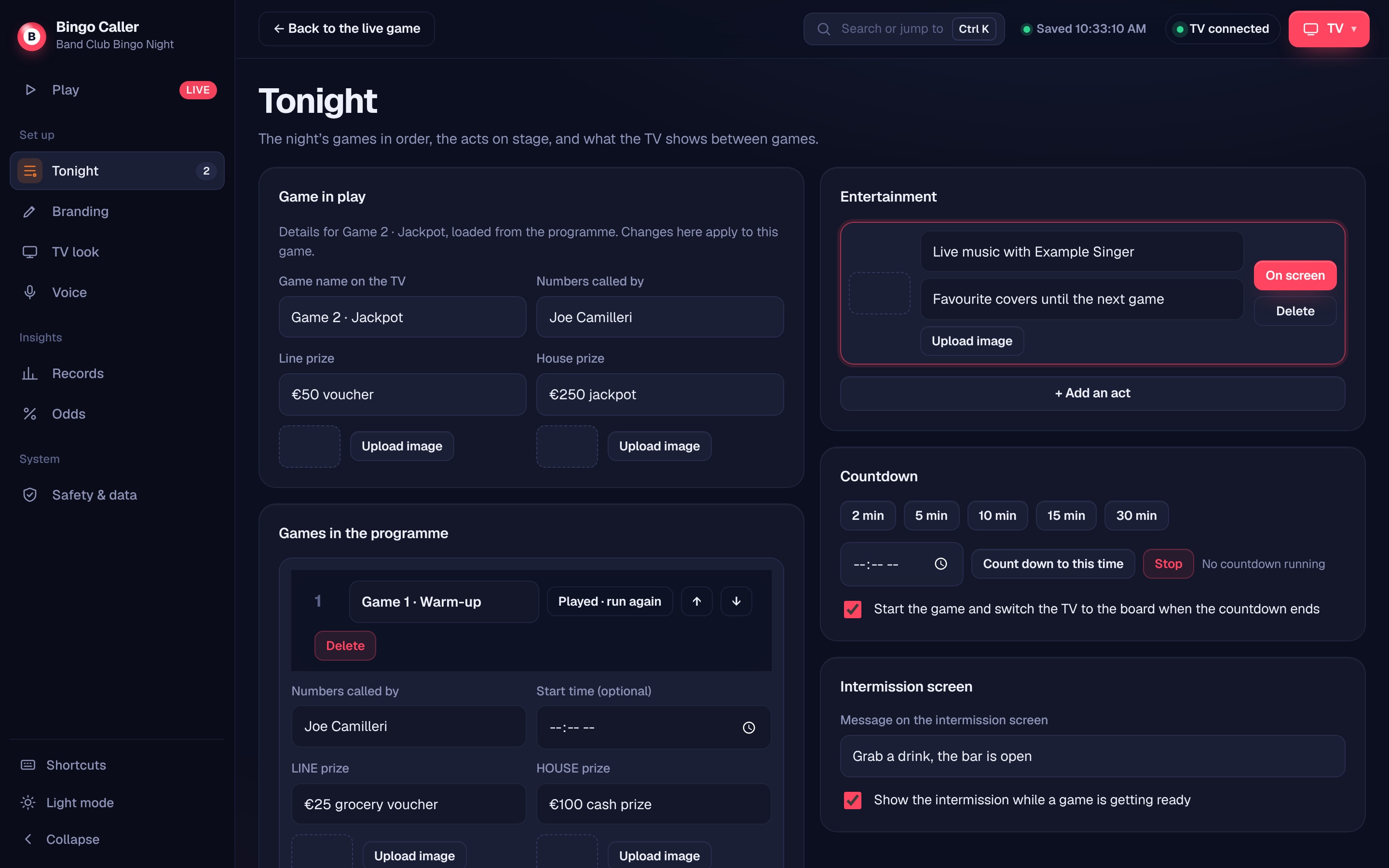Open the Shortcuts panel
Image resolution: width=1389 pixels, height=868 pixels.
tap(117, 765)
